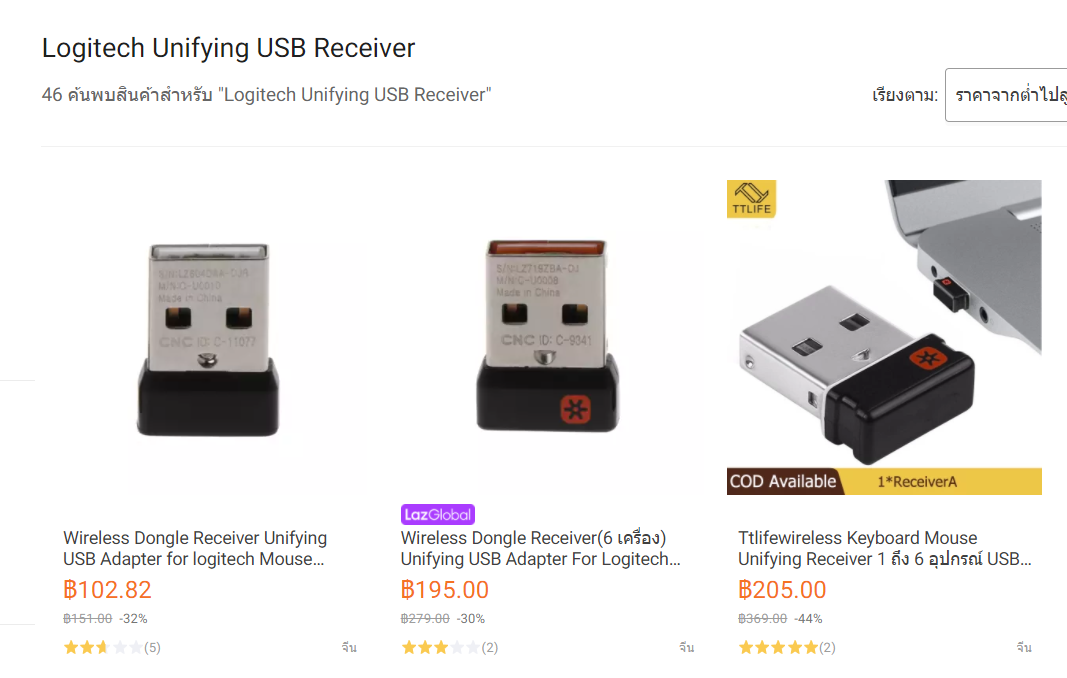1067x678 pixels.
Task: Click the LazGlobal badge
Action: click(x=438, y=515)
